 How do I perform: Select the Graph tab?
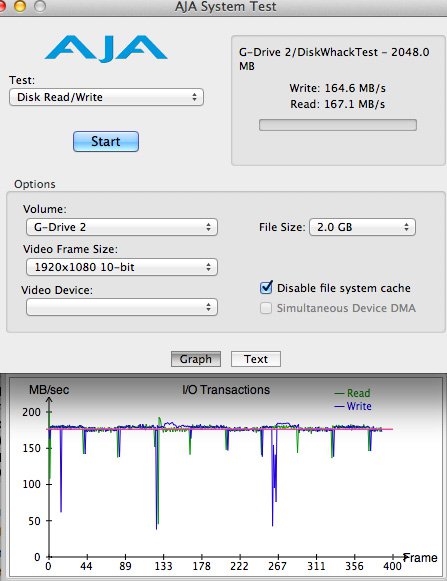click(x=196, y=359)
